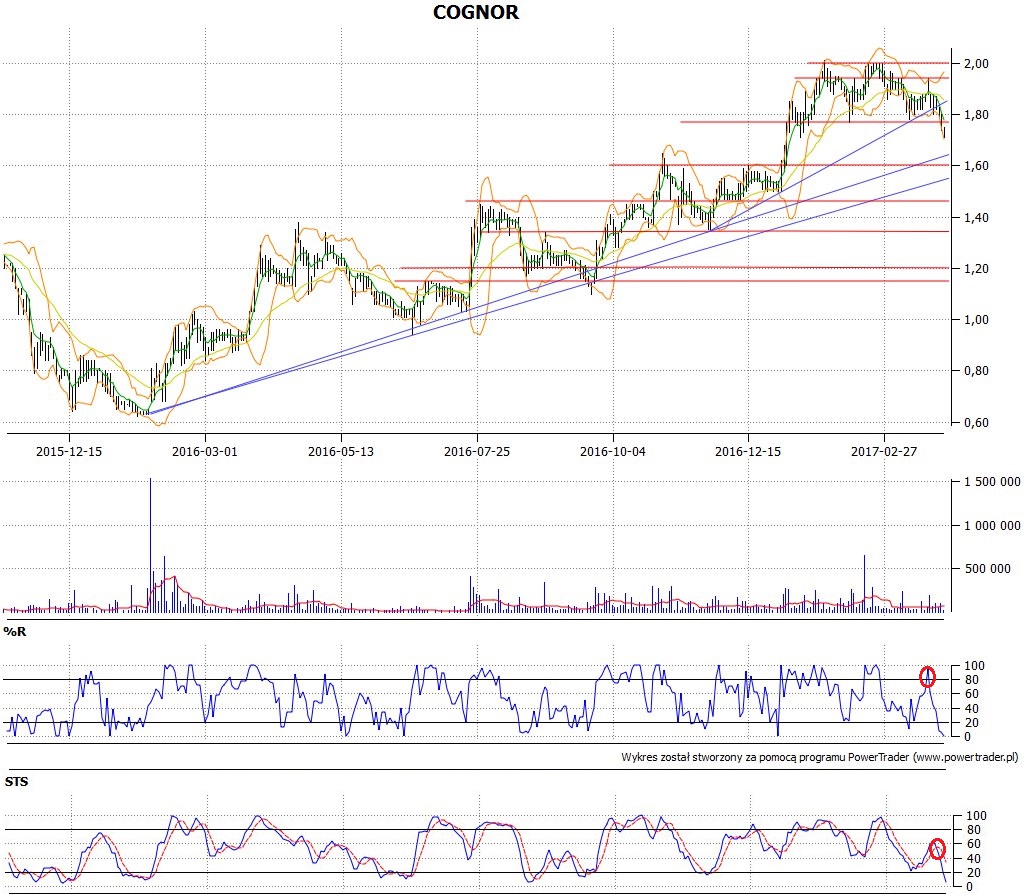Click the 1,40 price axis label
The height and width of the screenshot is (896, 1024).
(x=976, y=217)
